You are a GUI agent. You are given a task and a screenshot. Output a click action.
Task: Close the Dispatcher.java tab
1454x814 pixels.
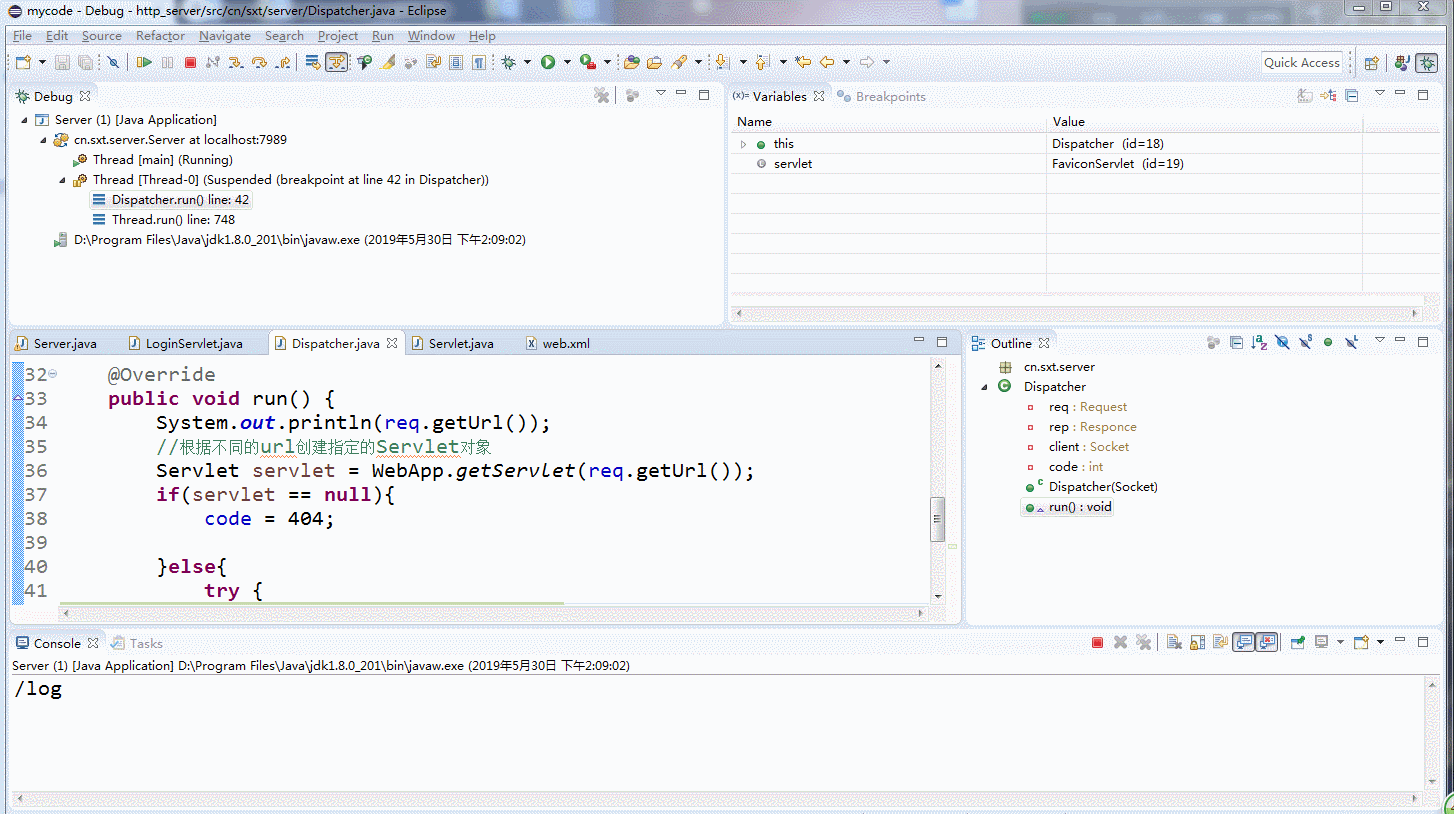[x=393, y=343]
